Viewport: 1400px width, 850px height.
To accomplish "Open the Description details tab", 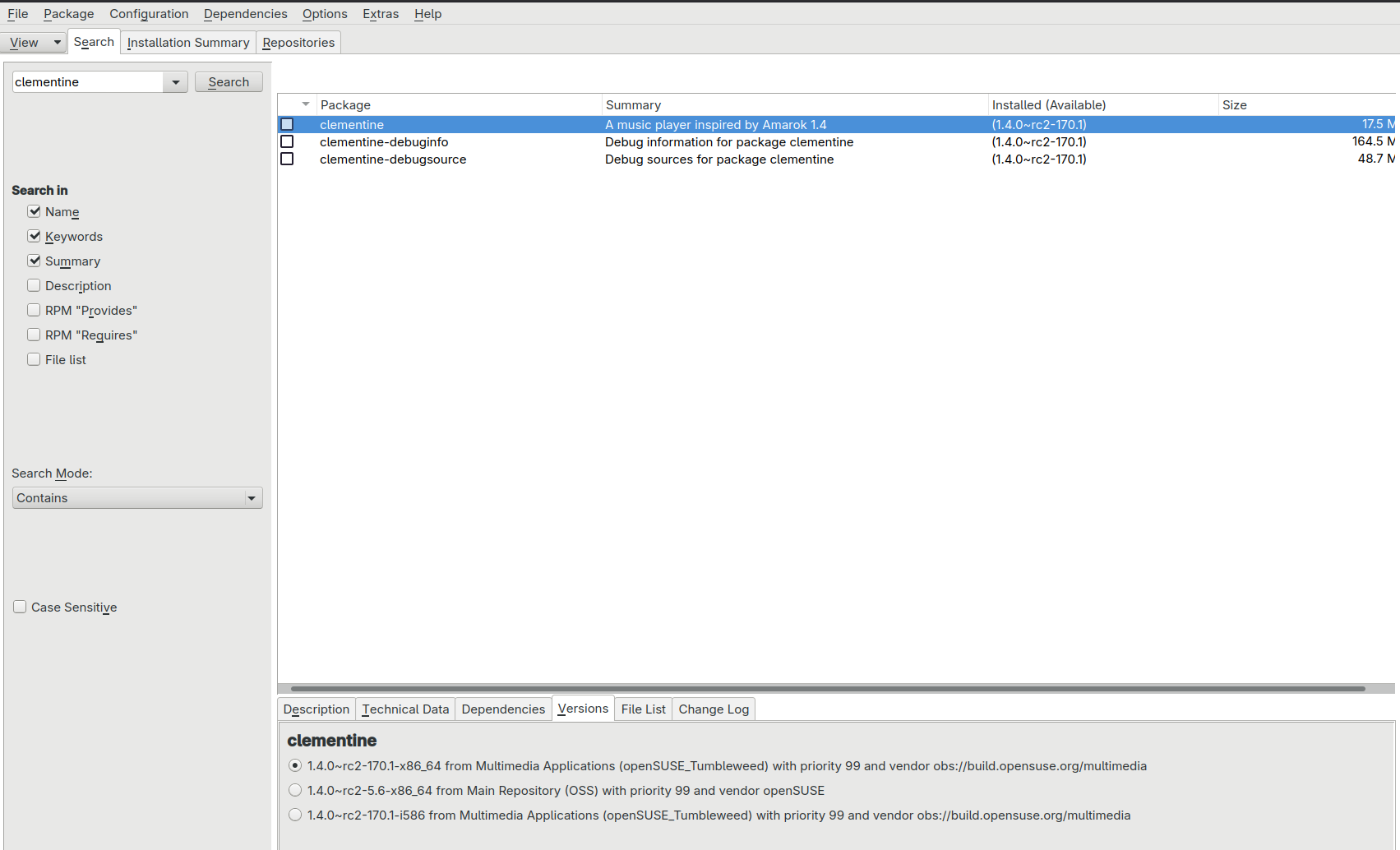I will click(x=317, y=709).
